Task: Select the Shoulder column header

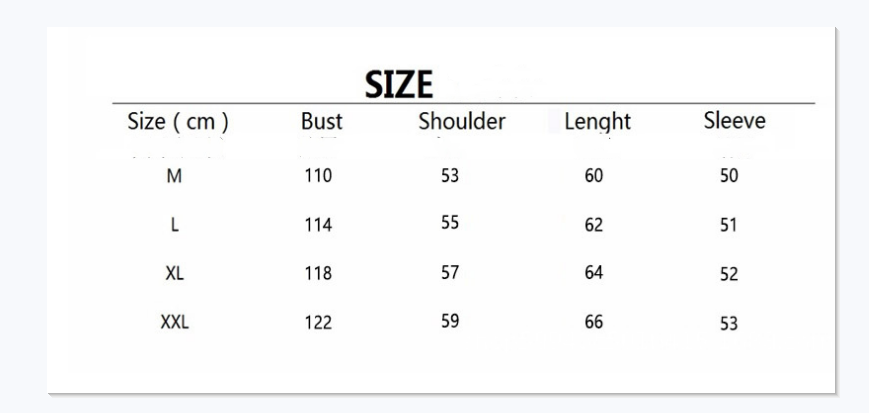Action: click(462, 121)
